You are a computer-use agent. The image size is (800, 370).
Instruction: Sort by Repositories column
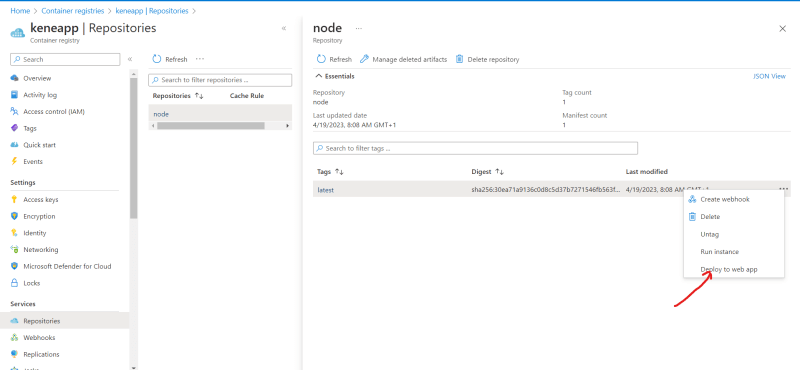pos(178,95)
